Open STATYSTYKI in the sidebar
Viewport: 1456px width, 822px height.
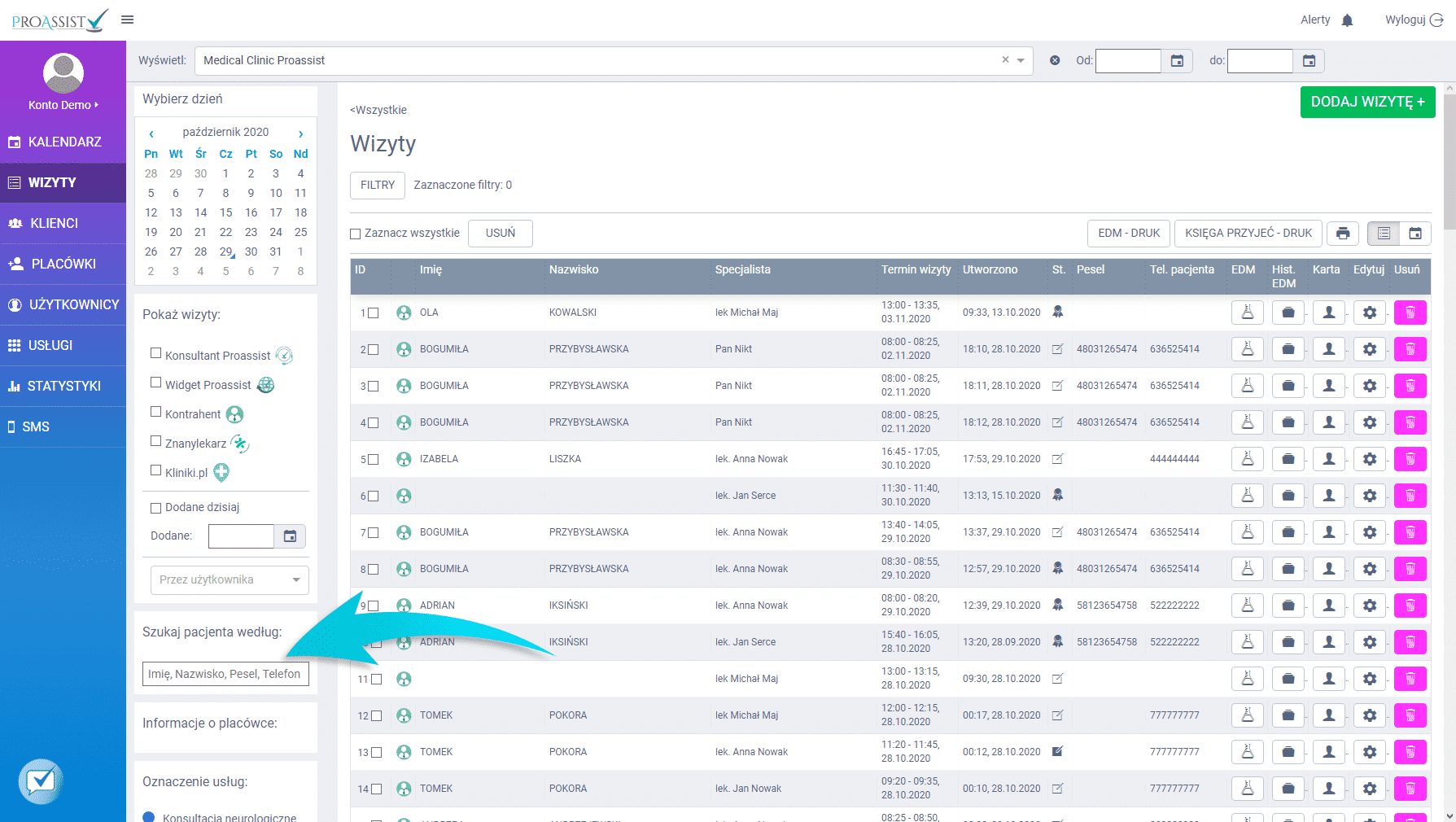point(63,387)
